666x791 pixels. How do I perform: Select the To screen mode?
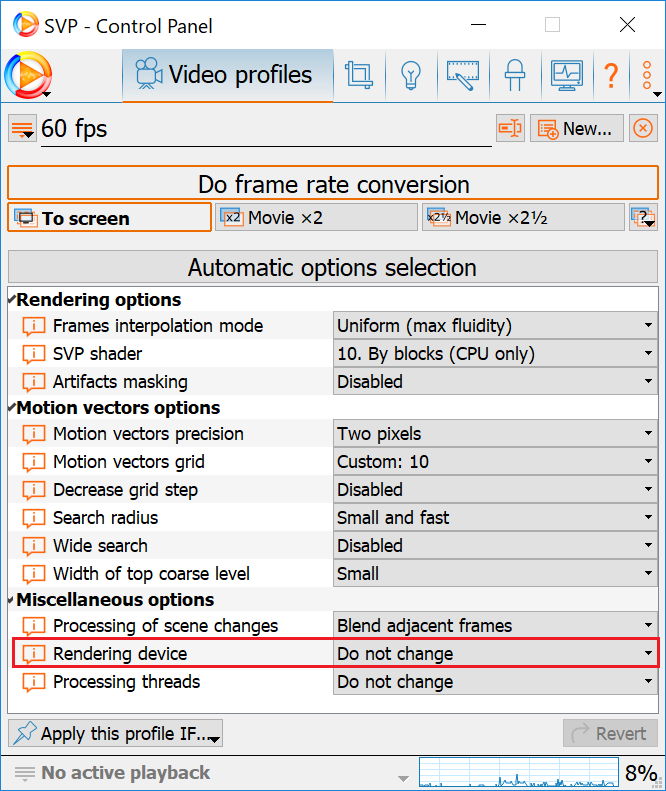pos(109,218)
